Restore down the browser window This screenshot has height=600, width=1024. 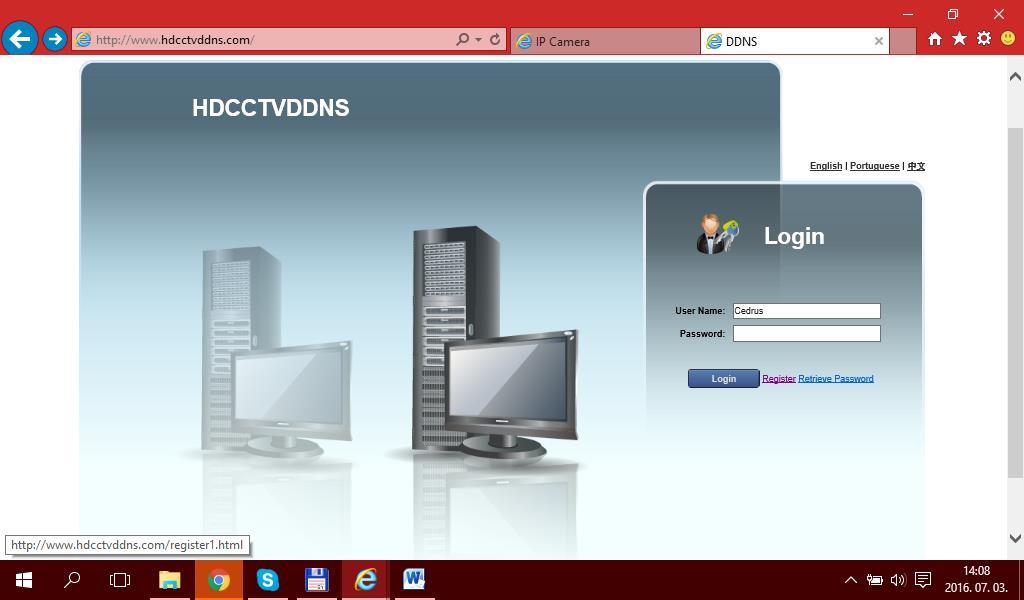(953, 14)
